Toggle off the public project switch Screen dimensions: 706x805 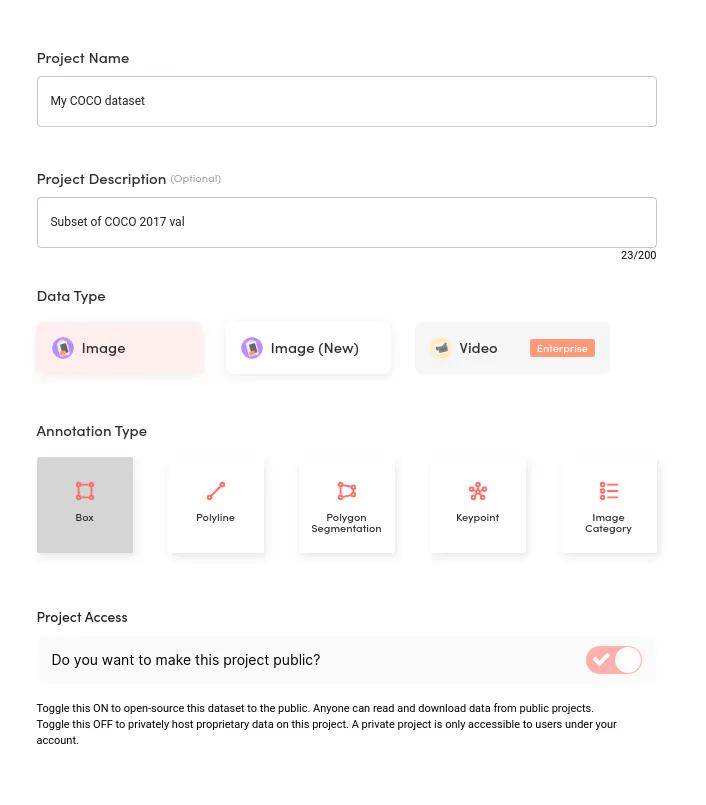(x=613, y=660)
